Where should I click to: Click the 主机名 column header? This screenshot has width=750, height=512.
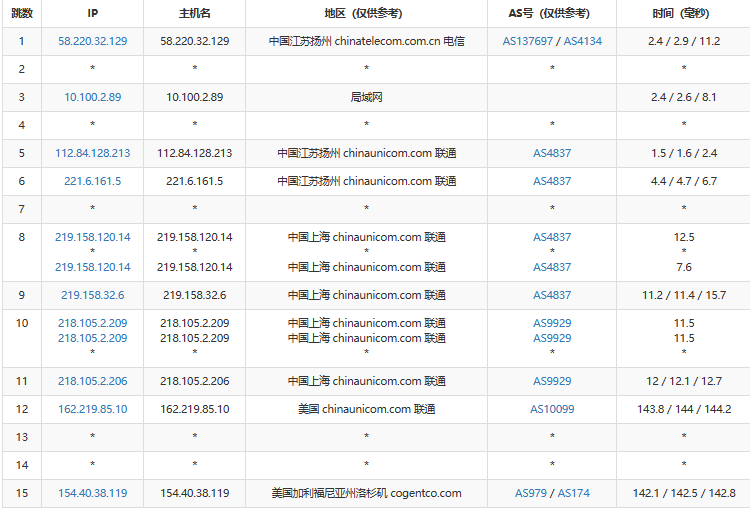point(195,13)
